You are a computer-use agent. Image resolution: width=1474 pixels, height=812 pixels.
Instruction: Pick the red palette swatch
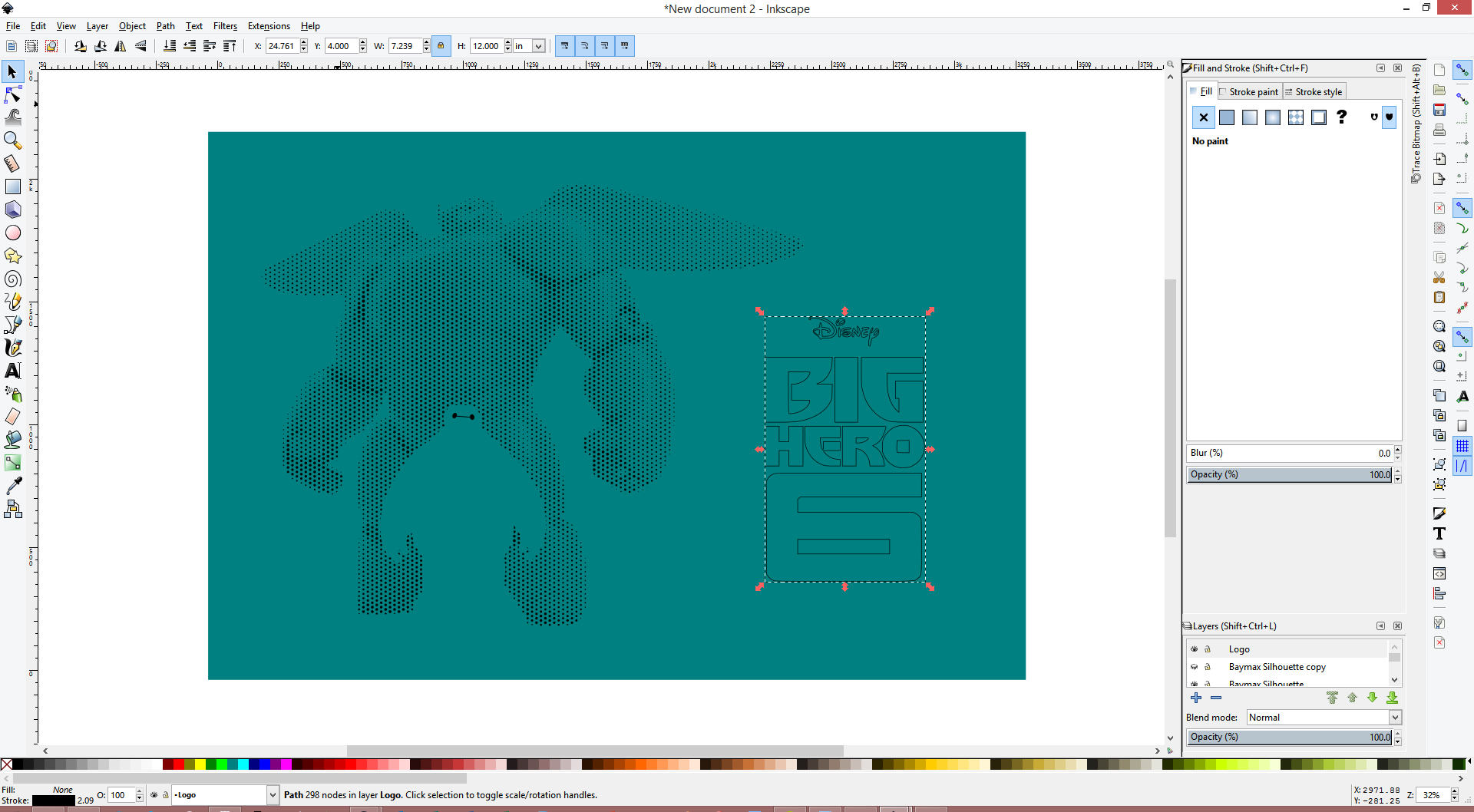pyautogui.click(x=178, y=764)
